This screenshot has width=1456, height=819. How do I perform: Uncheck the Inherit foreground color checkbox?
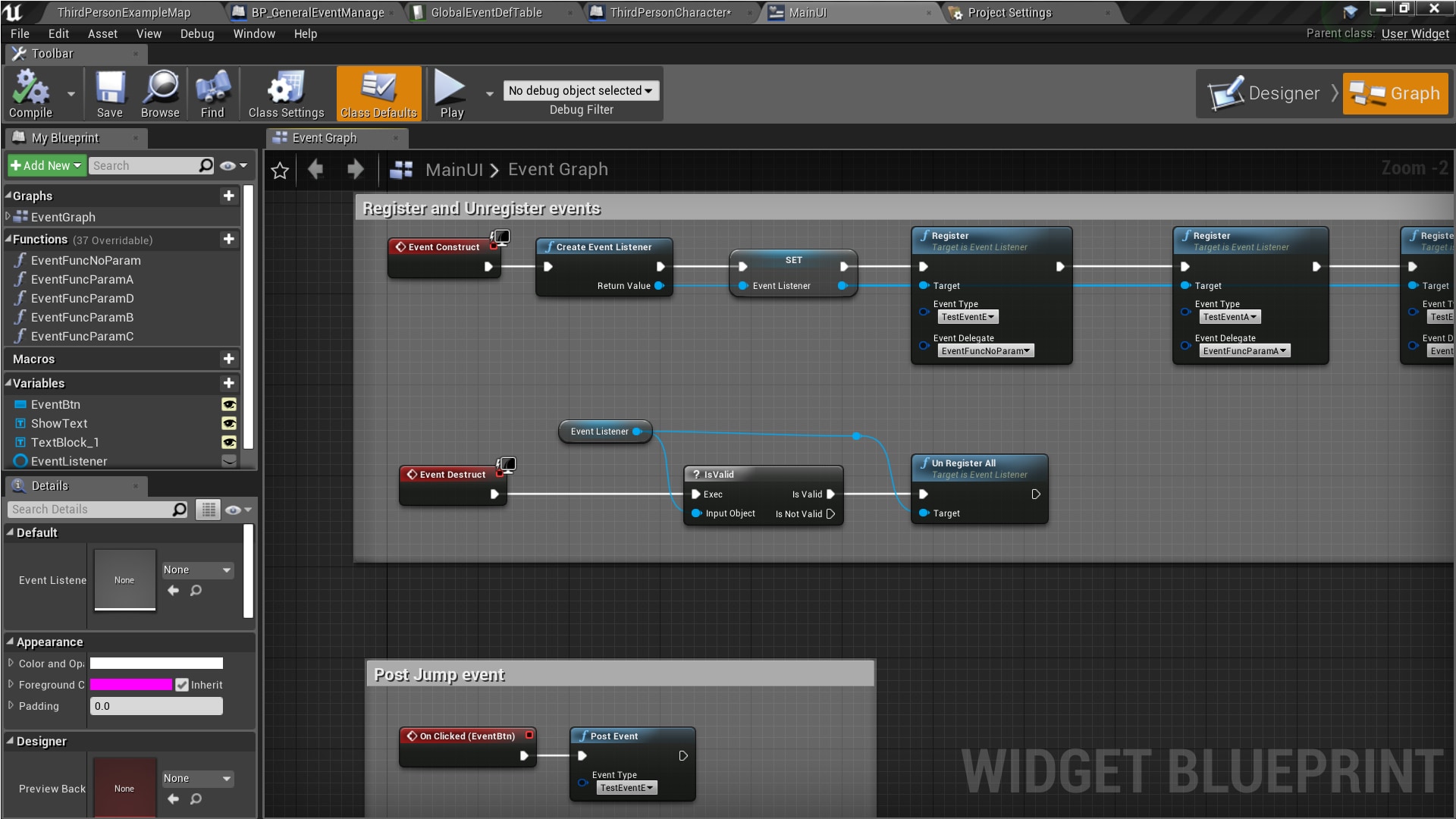tap(181, 685)
